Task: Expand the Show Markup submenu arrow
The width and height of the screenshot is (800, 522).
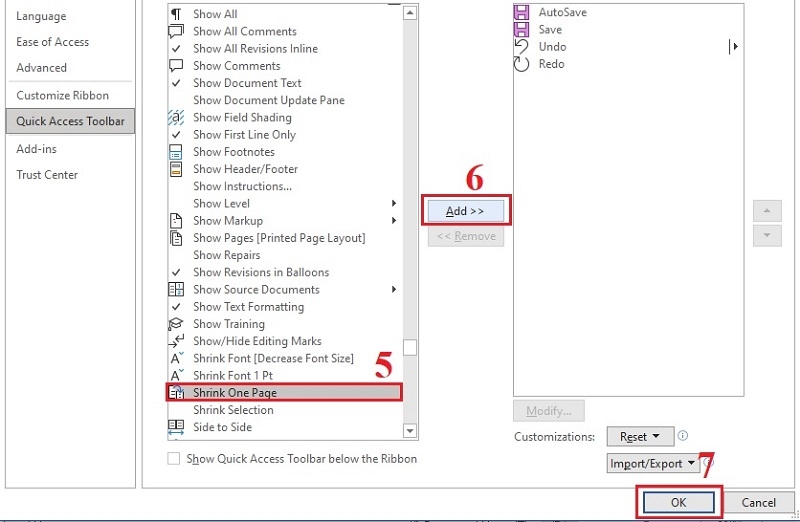Action: [x=393, y=220]
